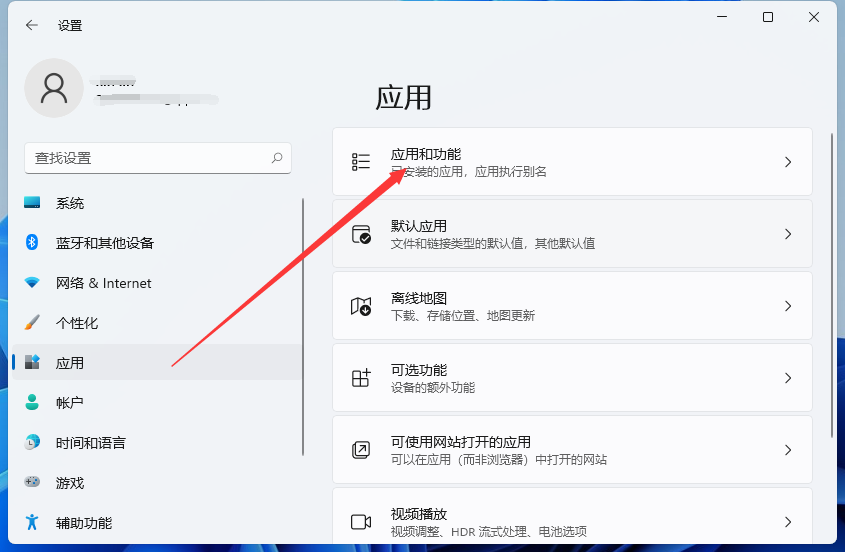The image size is (845, 552).
Task: Expand the 应用和功能 chevron
Action: 788,162
